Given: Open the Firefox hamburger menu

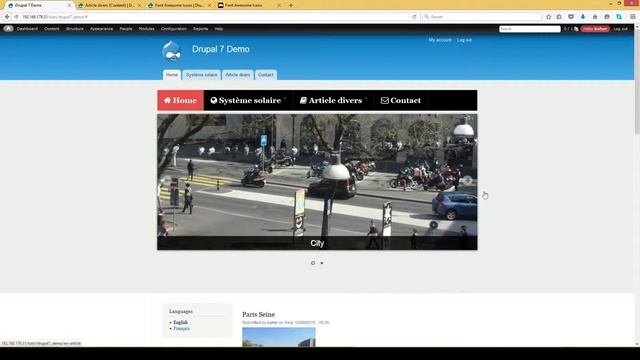Looking at the screenshot, I should [633, 17].
